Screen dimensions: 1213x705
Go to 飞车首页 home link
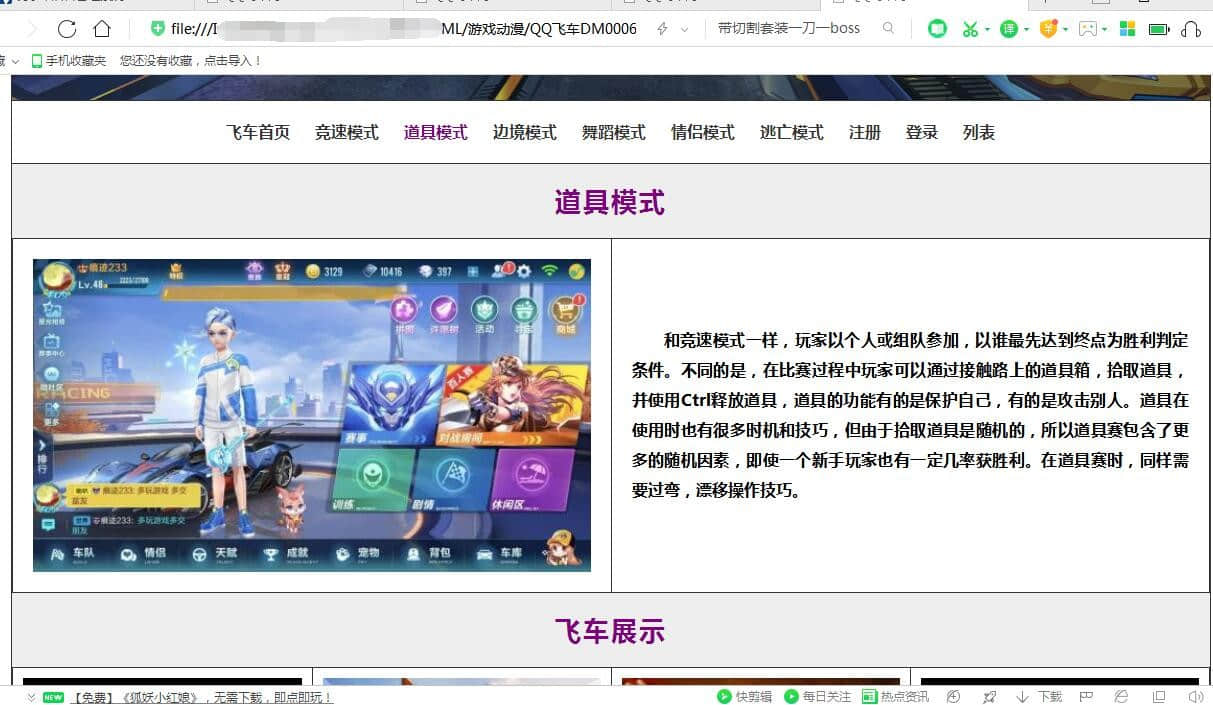coord(258,132)
